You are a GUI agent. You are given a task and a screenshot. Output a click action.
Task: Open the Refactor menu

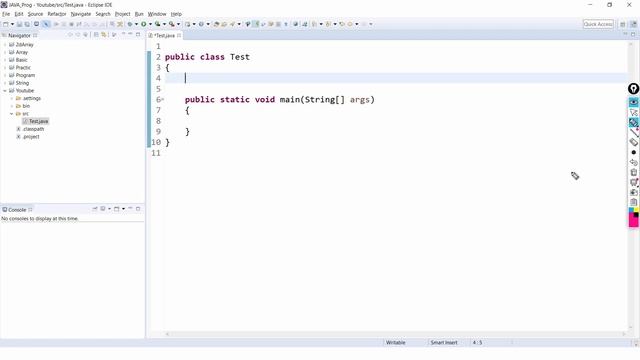[x=57, y=14]
